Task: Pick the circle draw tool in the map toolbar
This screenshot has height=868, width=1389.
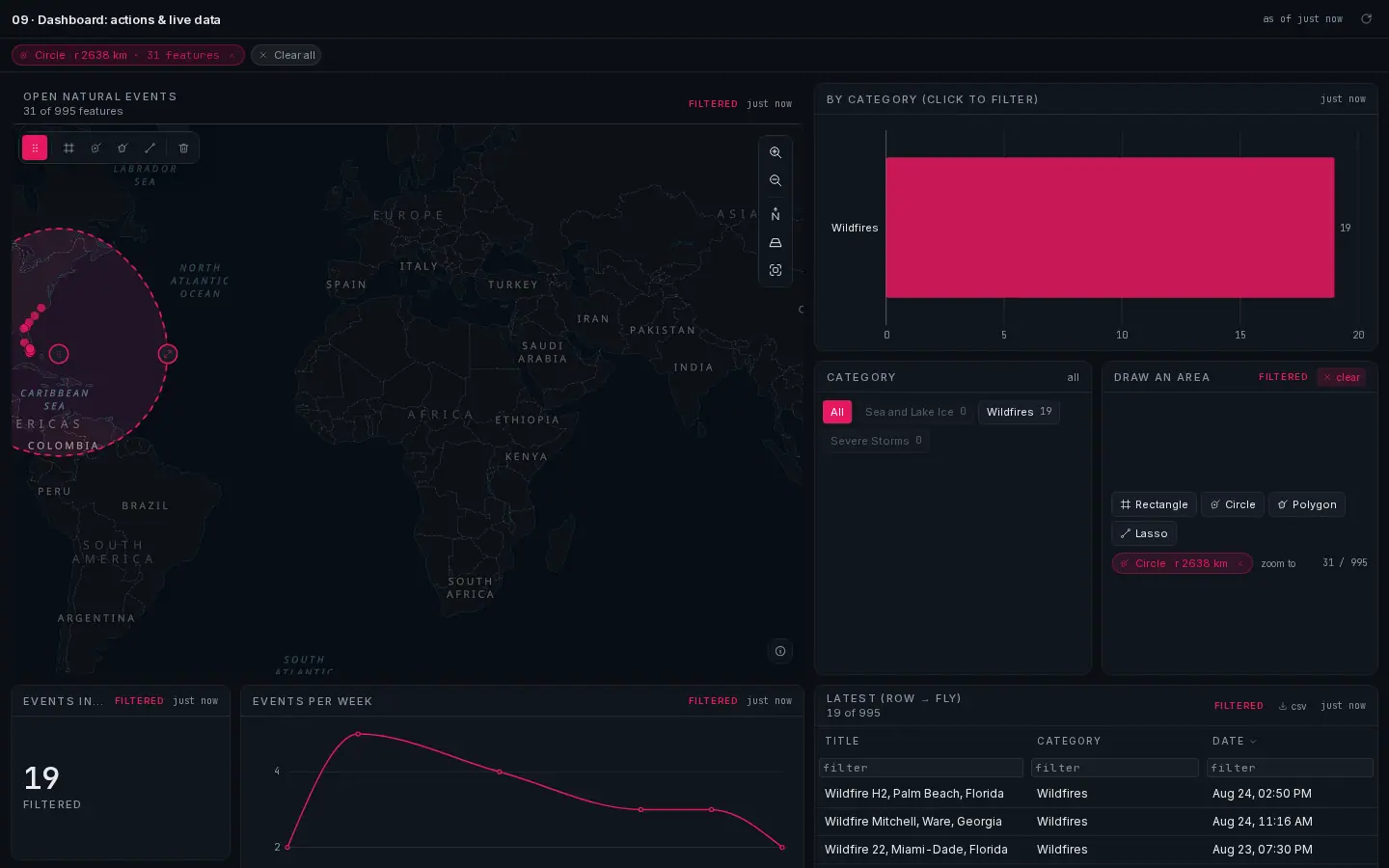Action: click(95, 148)
